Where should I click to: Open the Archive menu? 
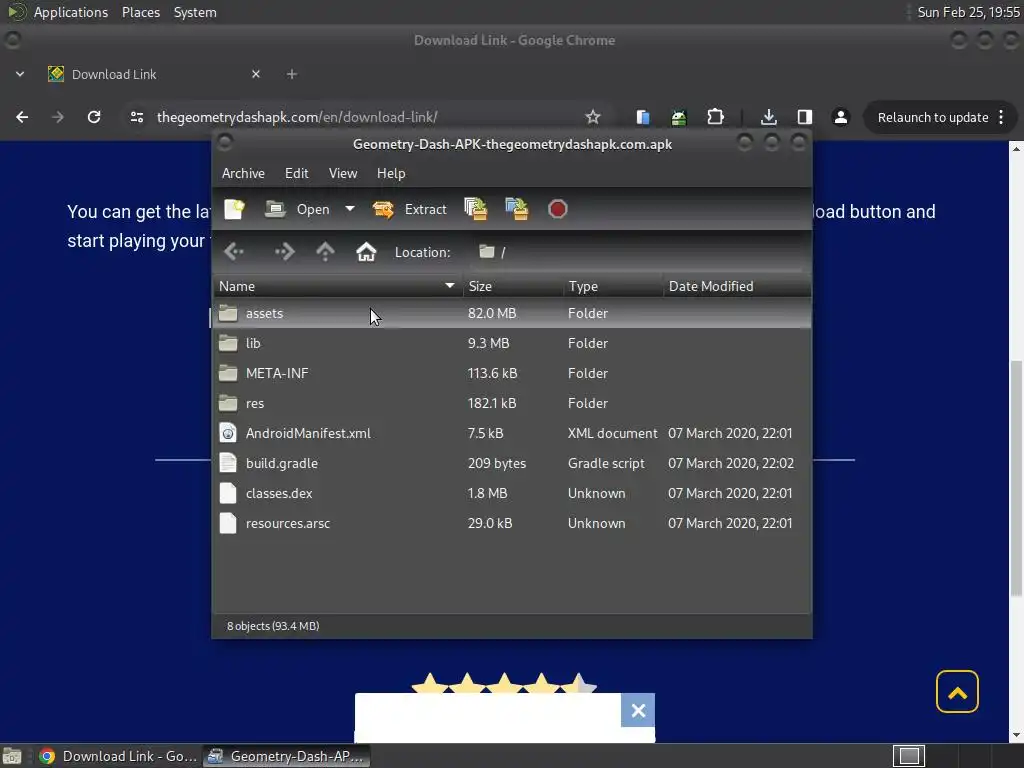243,173
